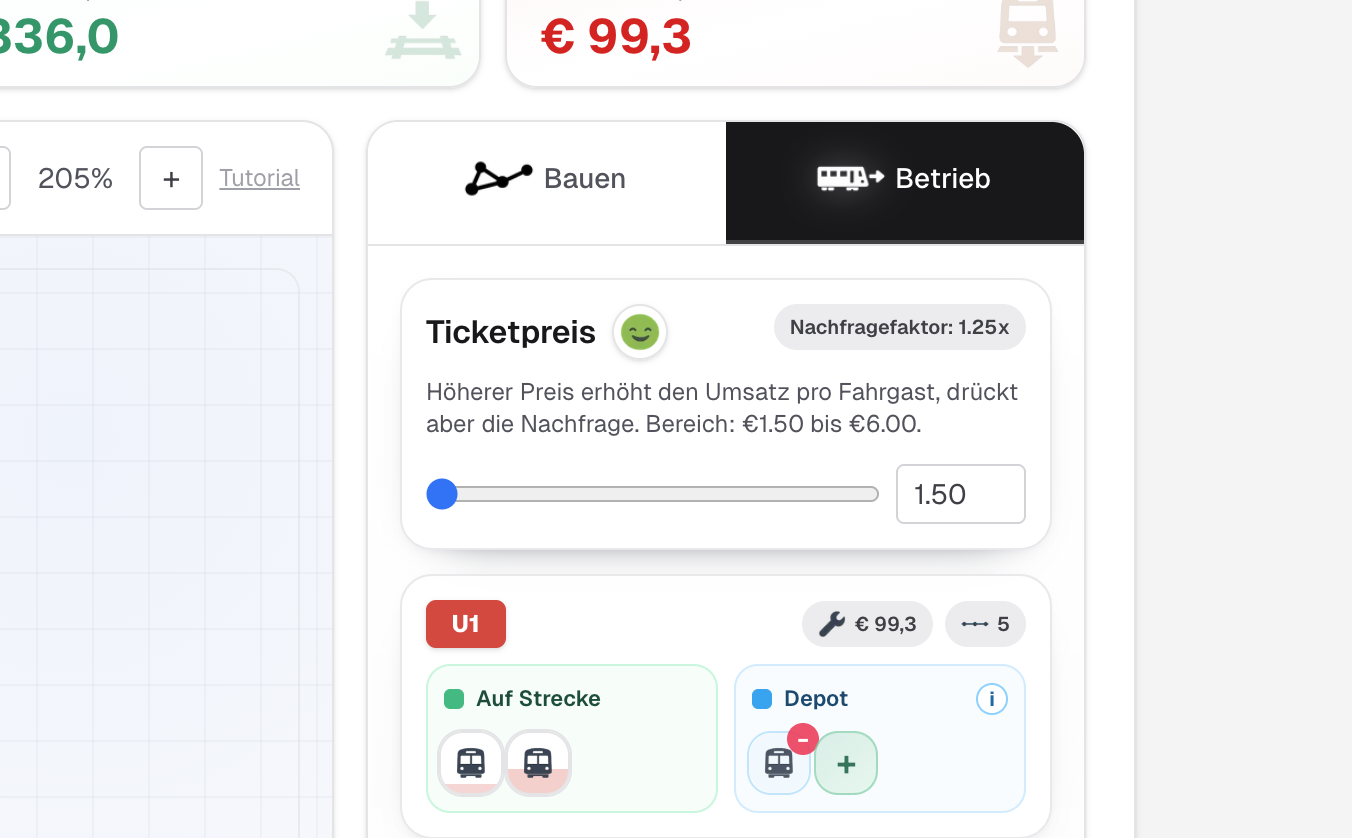1352x838 pixels.
Task: Open the Betrieb tab
Action: click(x=904, y=180)
